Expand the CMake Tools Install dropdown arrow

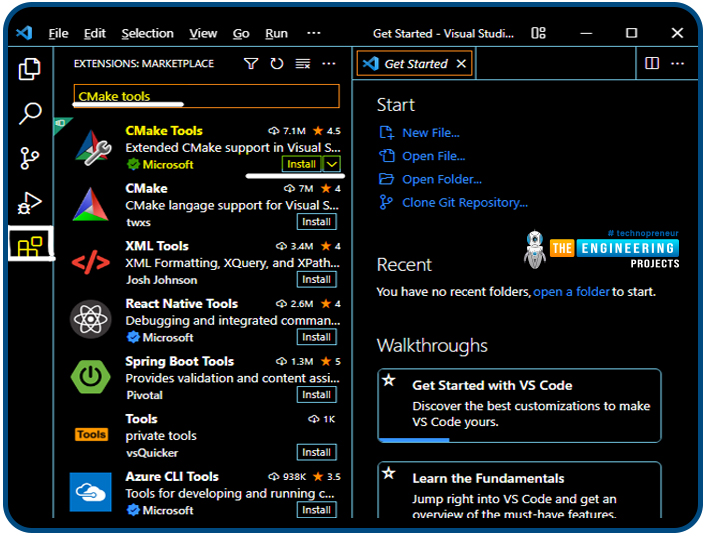coord(332,164)
